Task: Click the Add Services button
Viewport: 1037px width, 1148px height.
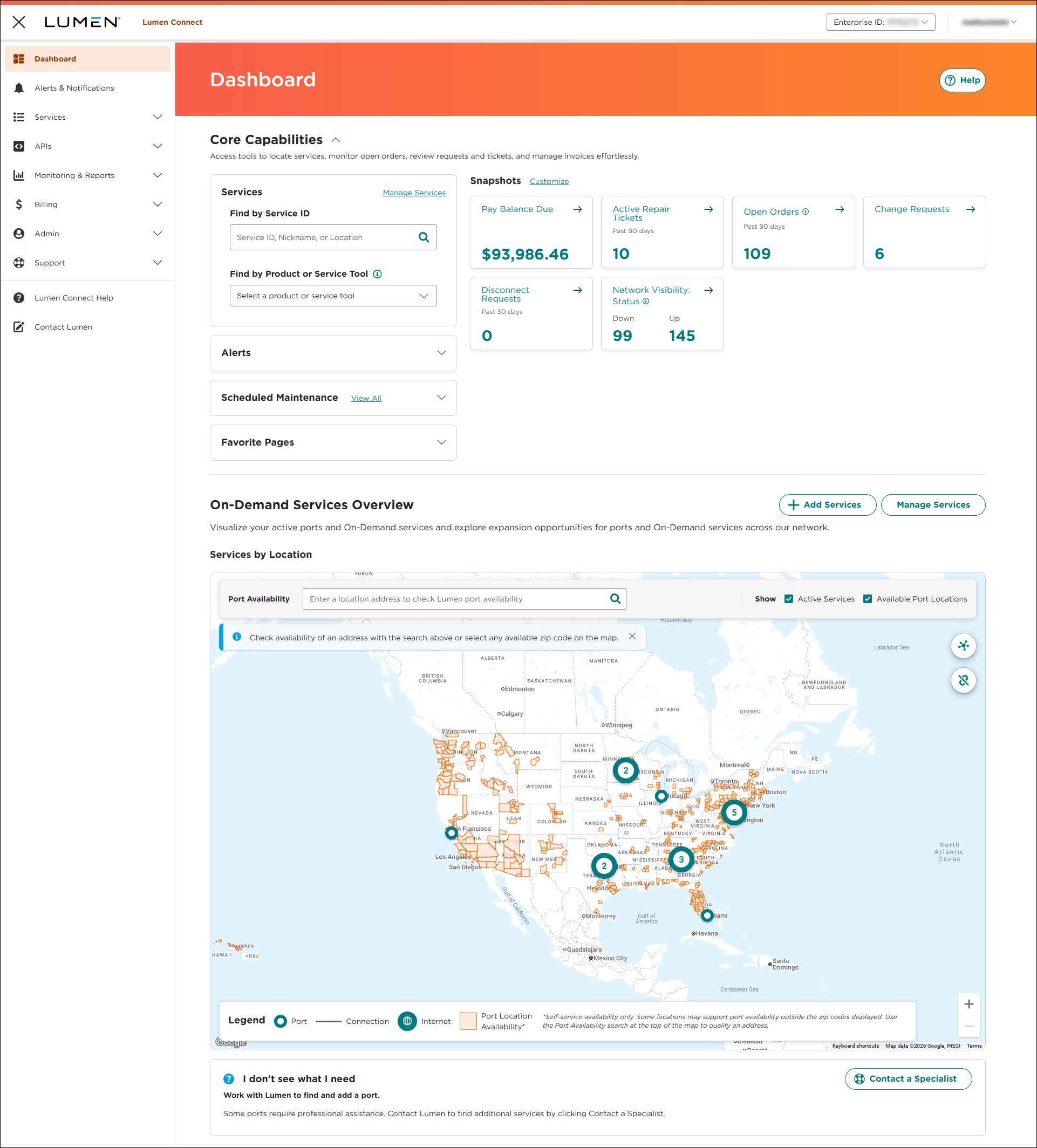Action: (827, 504)
